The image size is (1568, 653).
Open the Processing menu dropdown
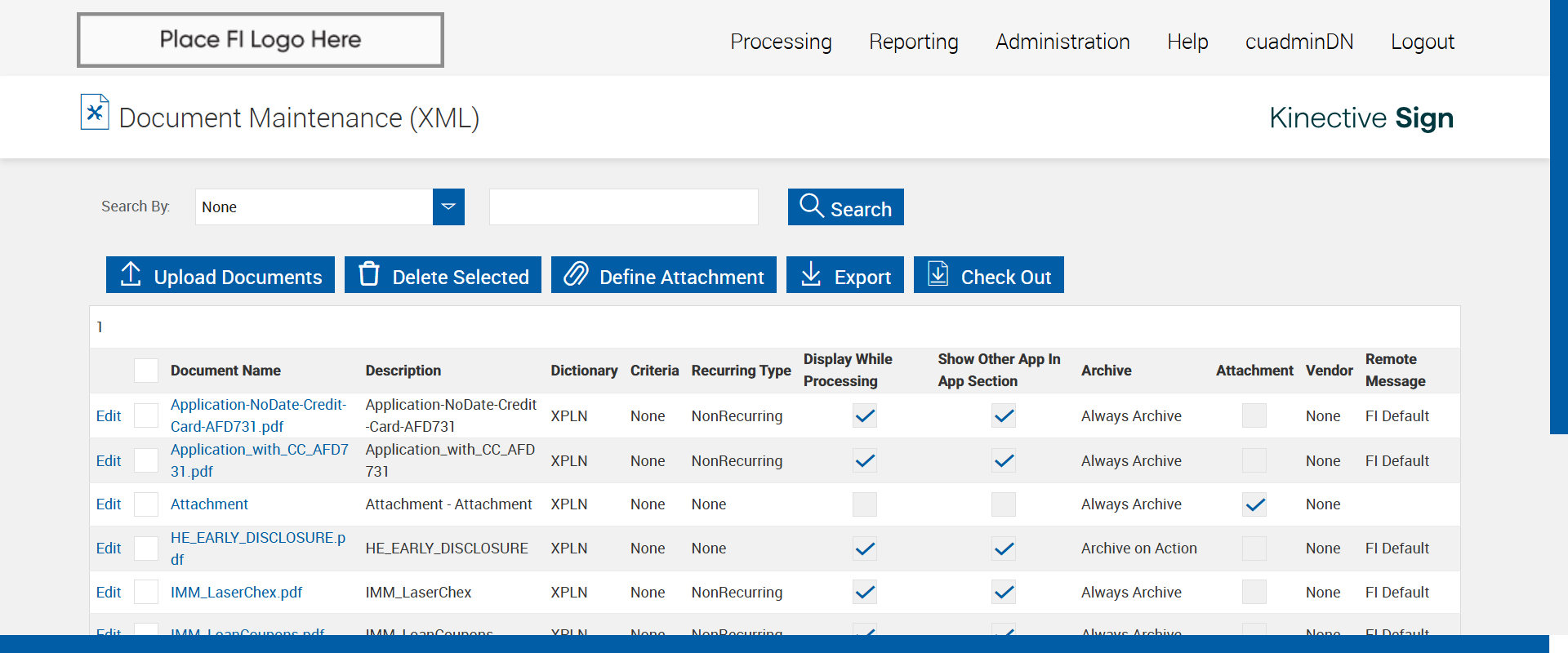[781, 42]
